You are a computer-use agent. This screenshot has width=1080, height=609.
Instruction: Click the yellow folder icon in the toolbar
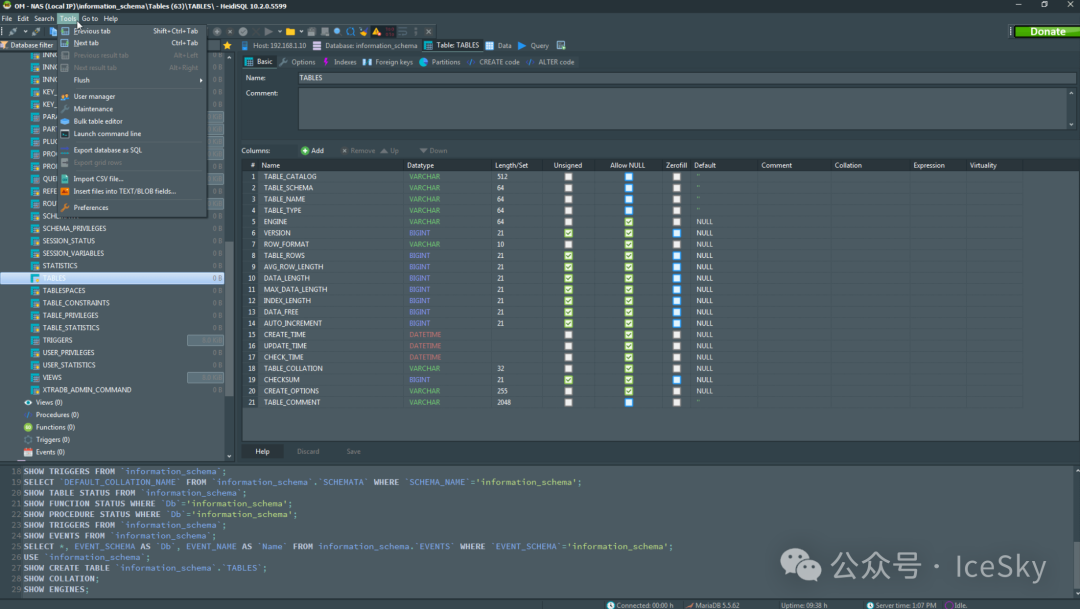point(290,31)
